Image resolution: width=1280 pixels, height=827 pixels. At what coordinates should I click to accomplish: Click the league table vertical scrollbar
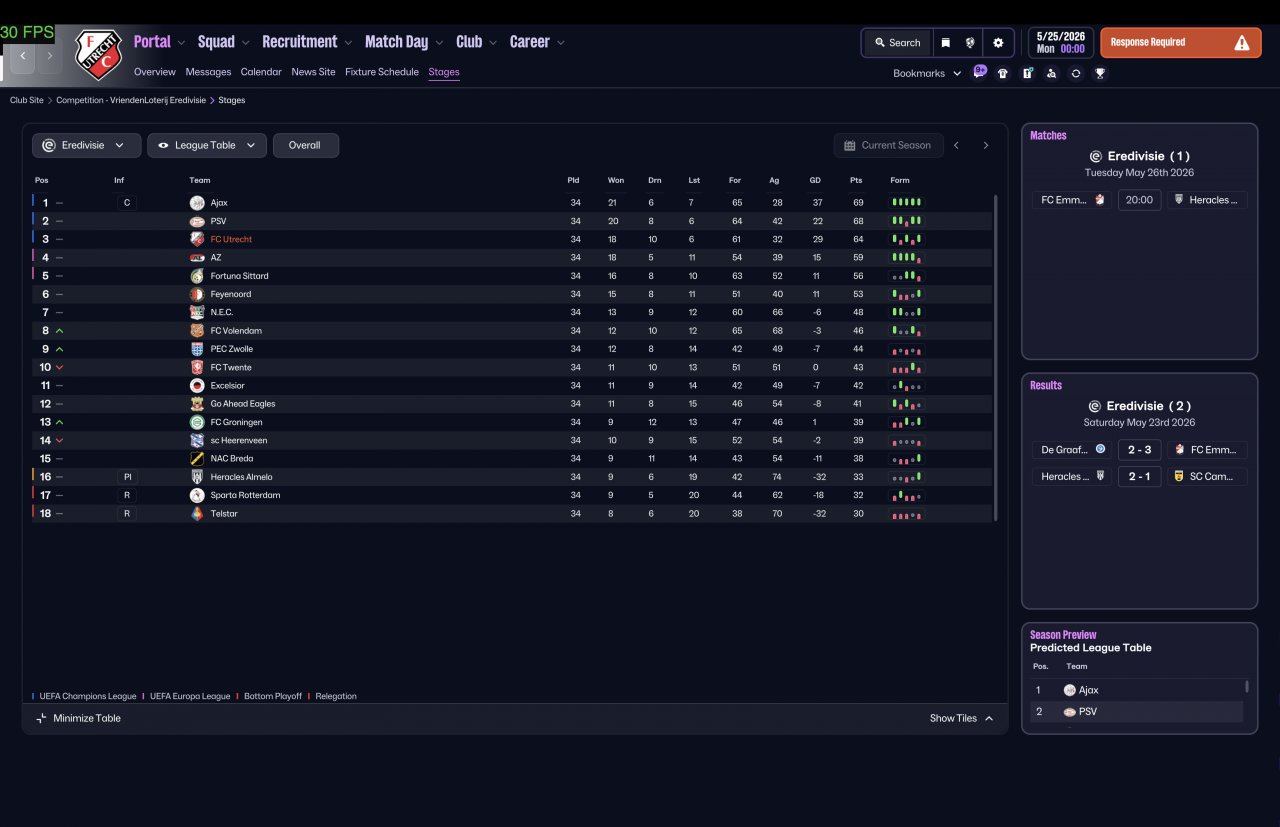996,357
